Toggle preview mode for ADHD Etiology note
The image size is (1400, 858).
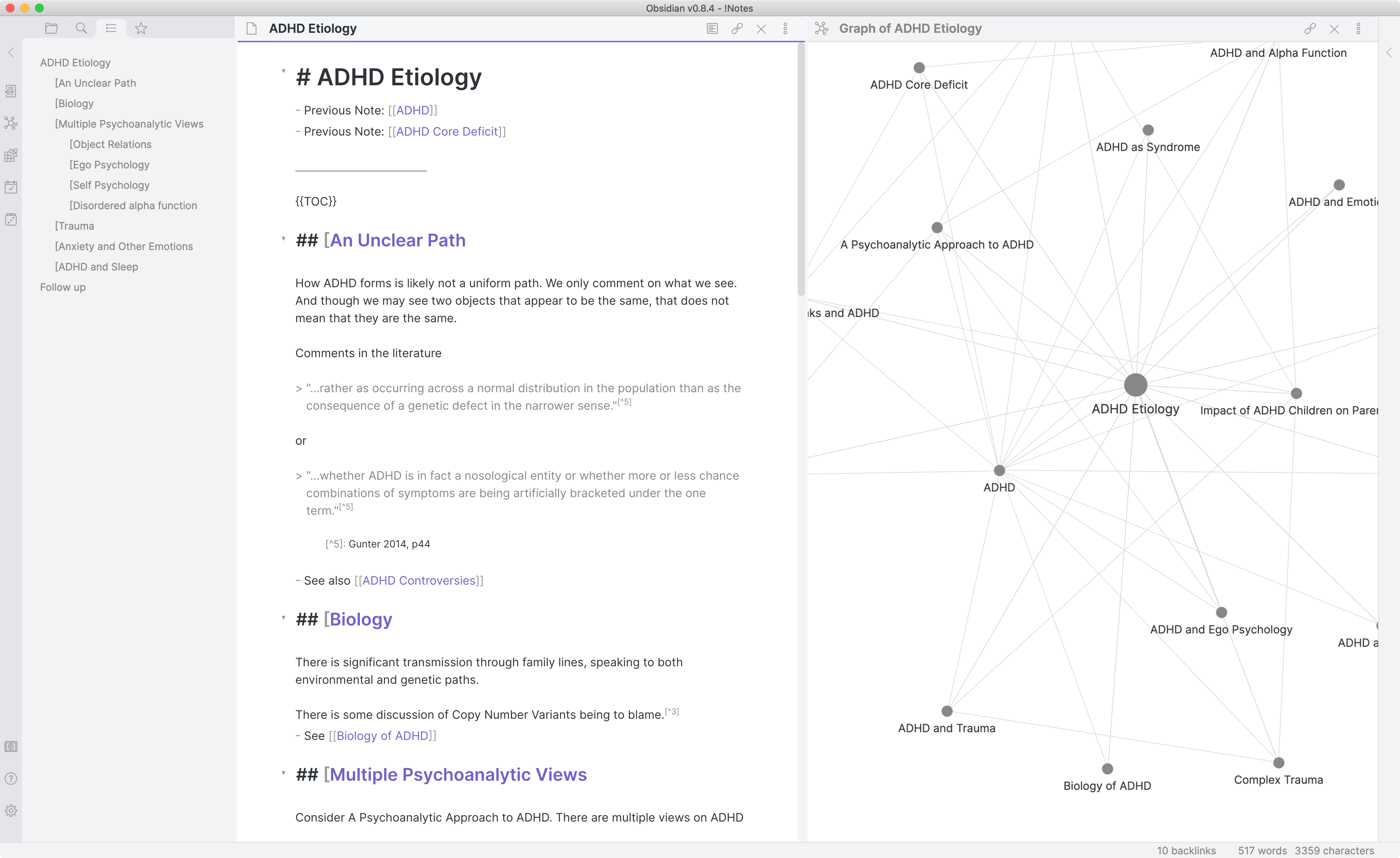click(712, 28)
